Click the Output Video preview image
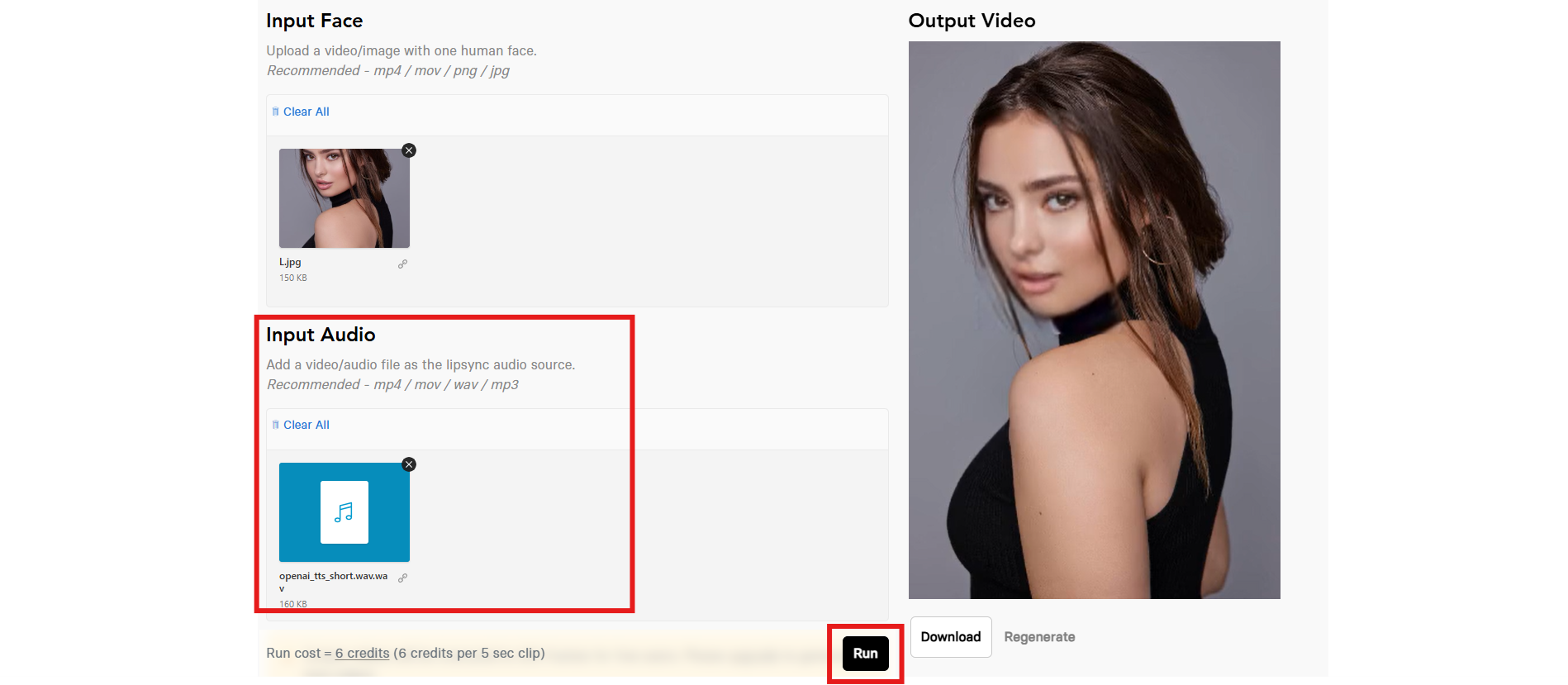1568x685 pixels. 1095,321
